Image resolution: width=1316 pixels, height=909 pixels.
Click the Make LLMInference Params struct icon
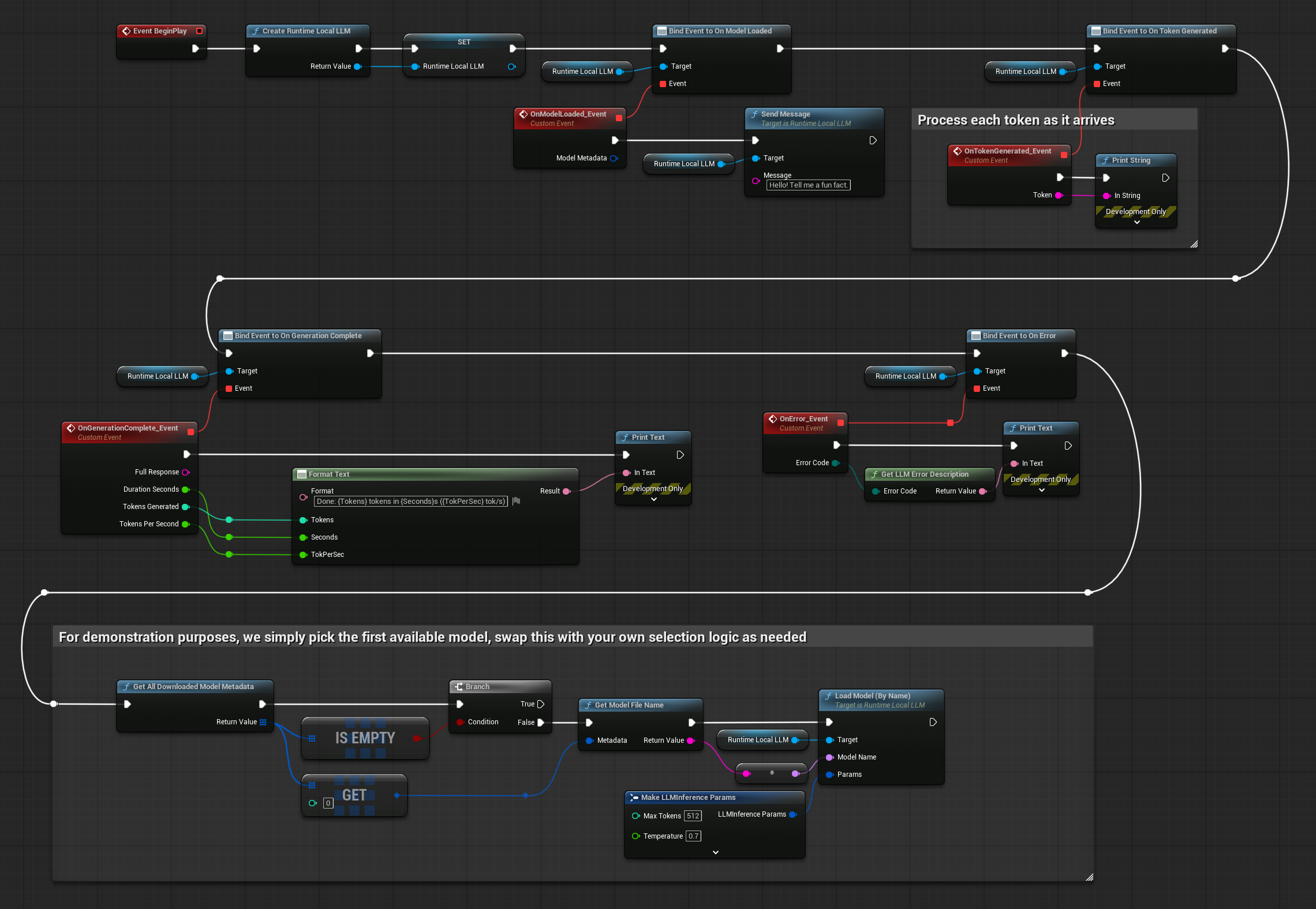(x=635, y=797)
